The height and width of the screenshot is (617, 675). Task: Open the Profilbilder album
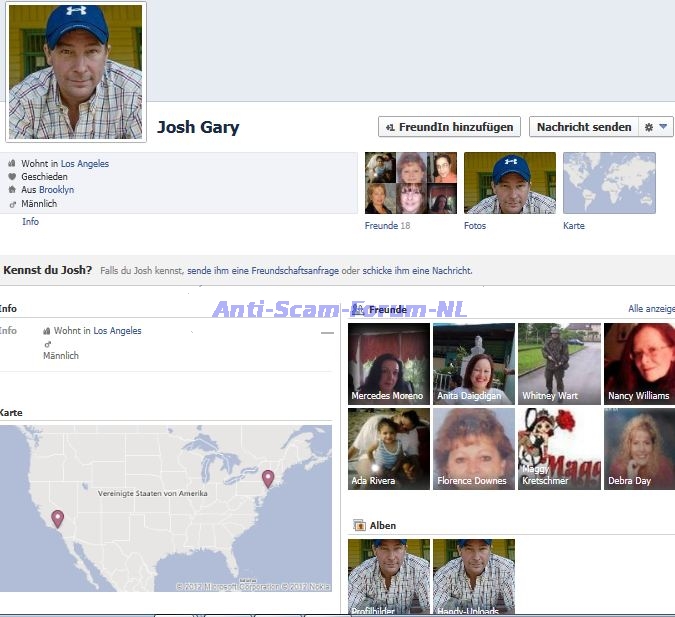[x=389, y=576]
